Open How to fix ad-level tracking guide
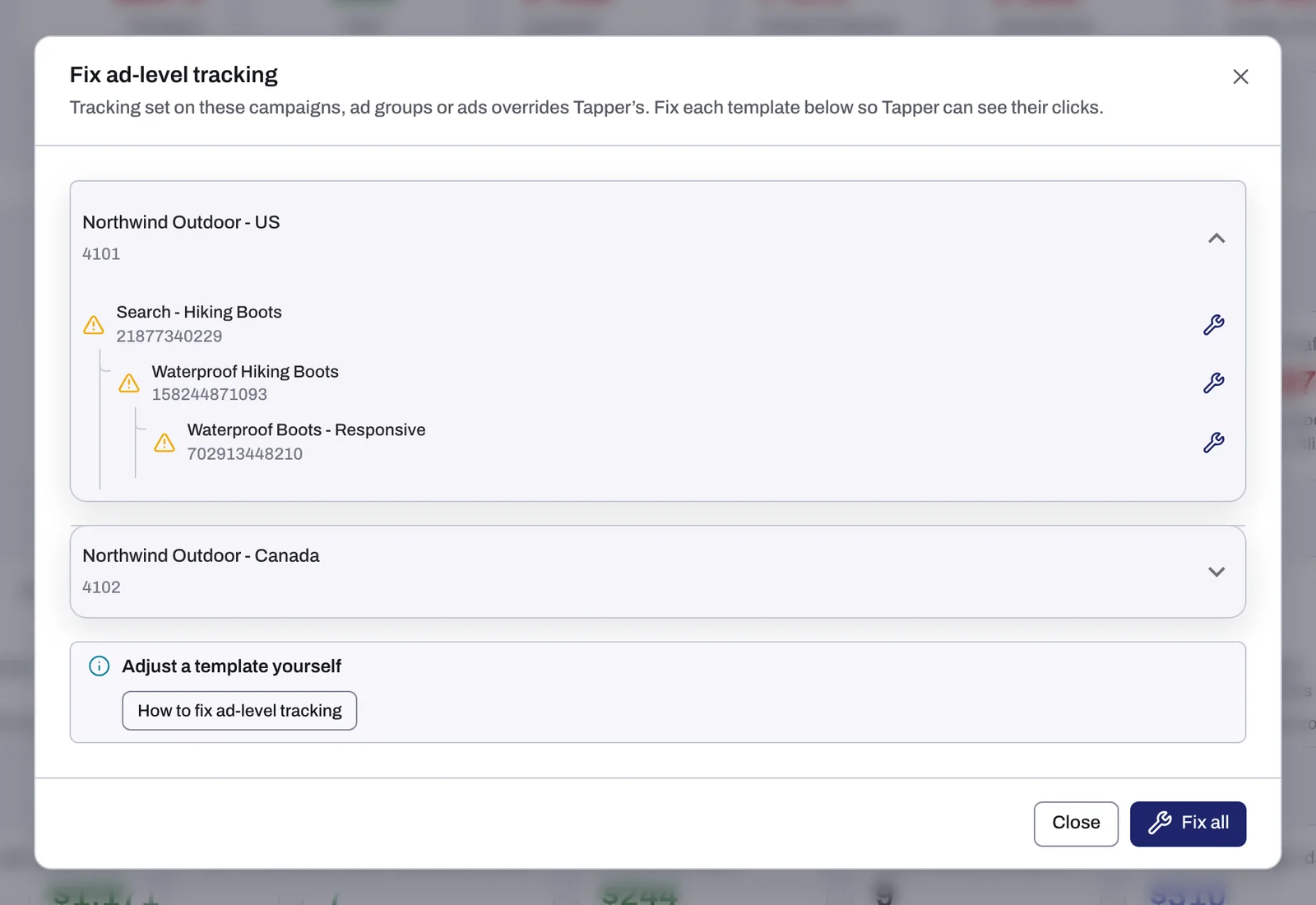 tap(239, 711)
